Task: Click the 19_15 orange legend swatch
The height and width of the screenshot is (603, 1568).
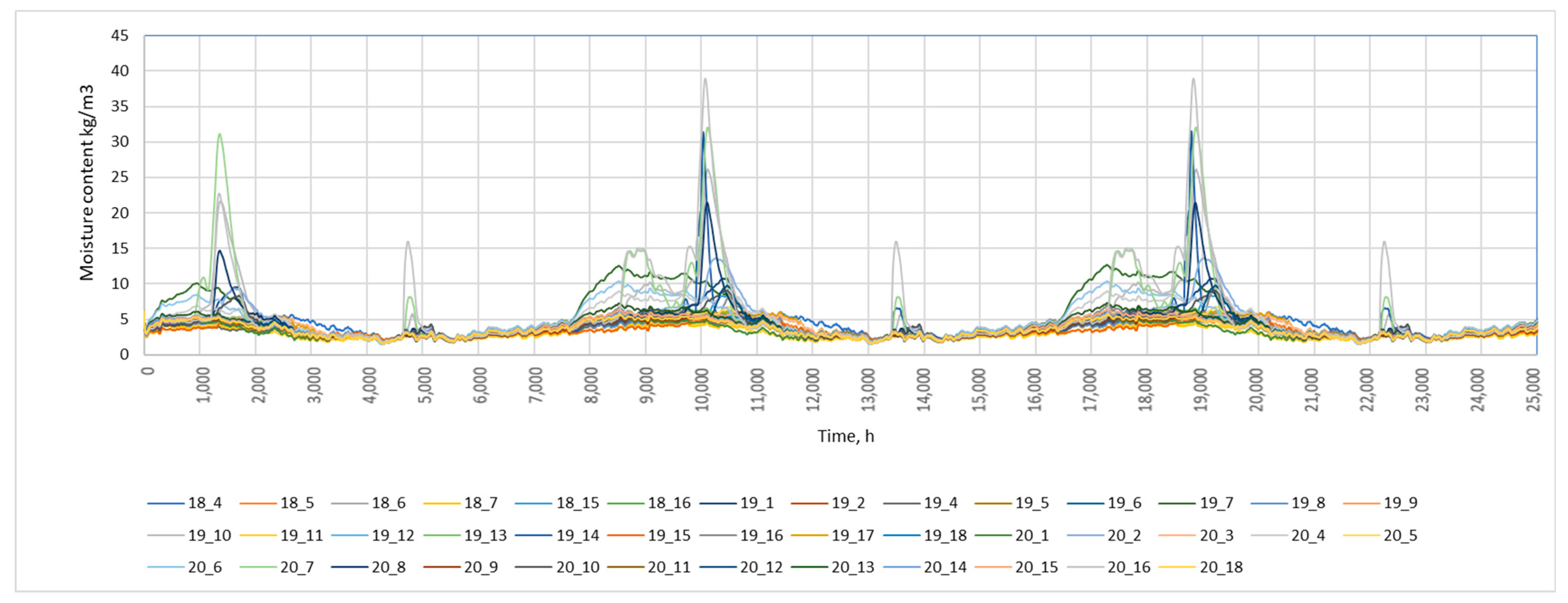Action: click(x=625, y=536)
